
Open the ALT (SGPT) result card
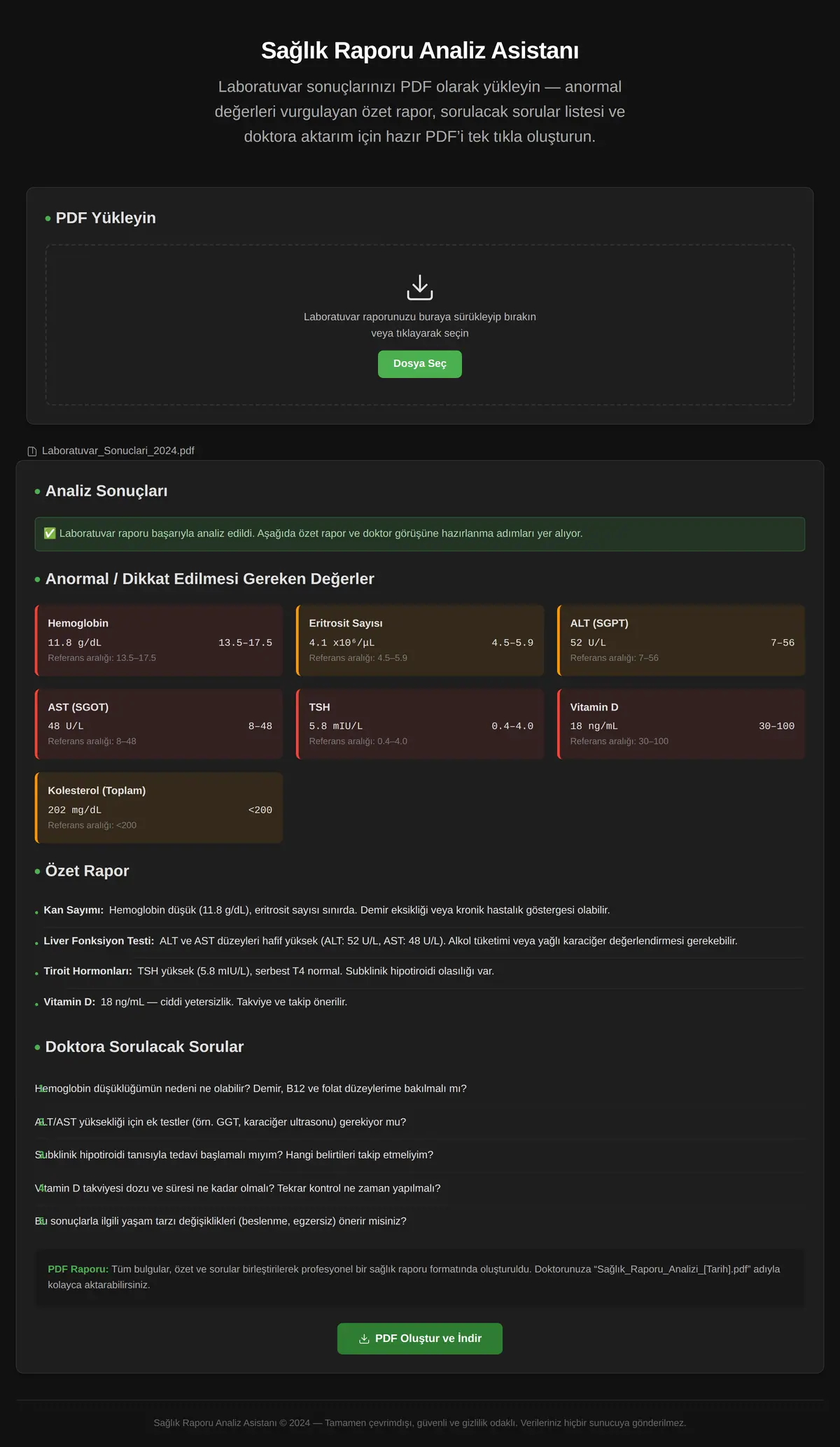click(681, 641)
